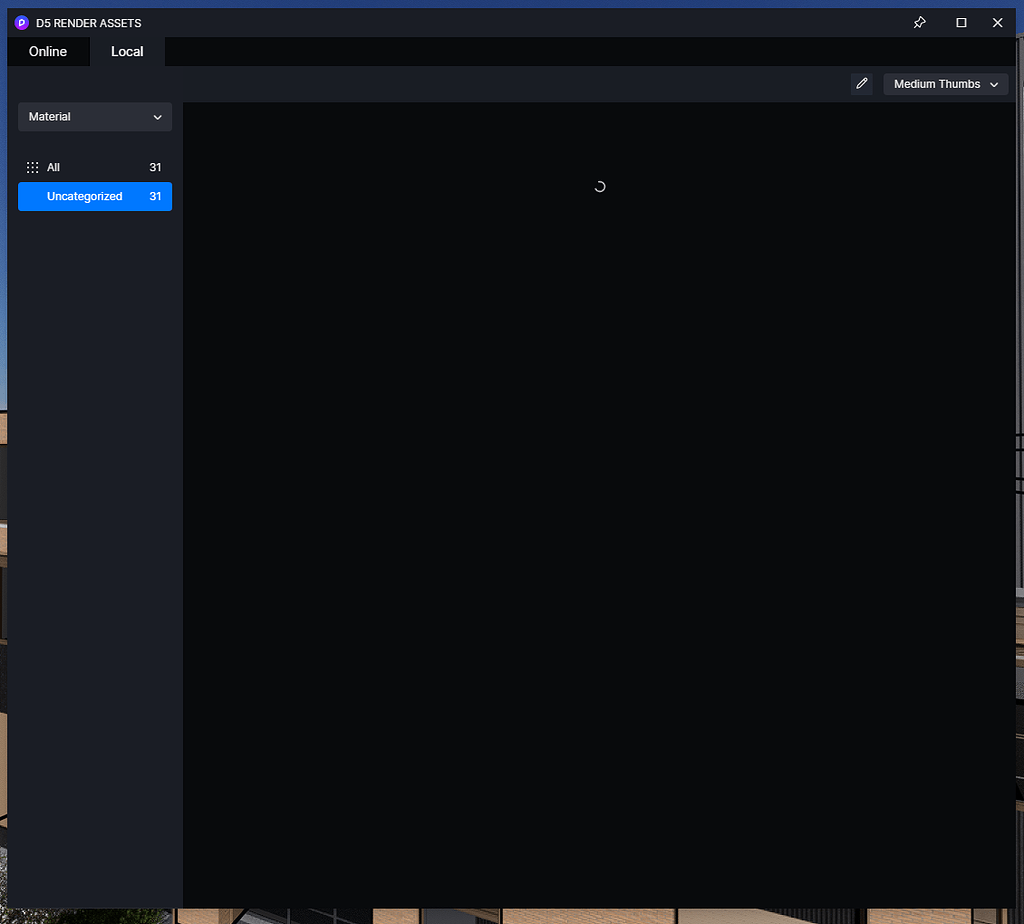Click the loading spinner in the asset grid
This screenshot has width=1024, height=924.
coord(599,186)
